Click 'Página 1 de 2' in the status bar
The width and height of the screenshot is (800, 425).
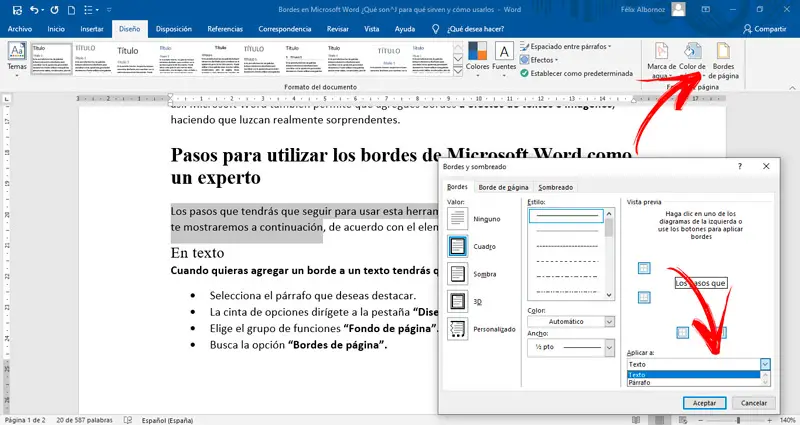tap(25, 420)
